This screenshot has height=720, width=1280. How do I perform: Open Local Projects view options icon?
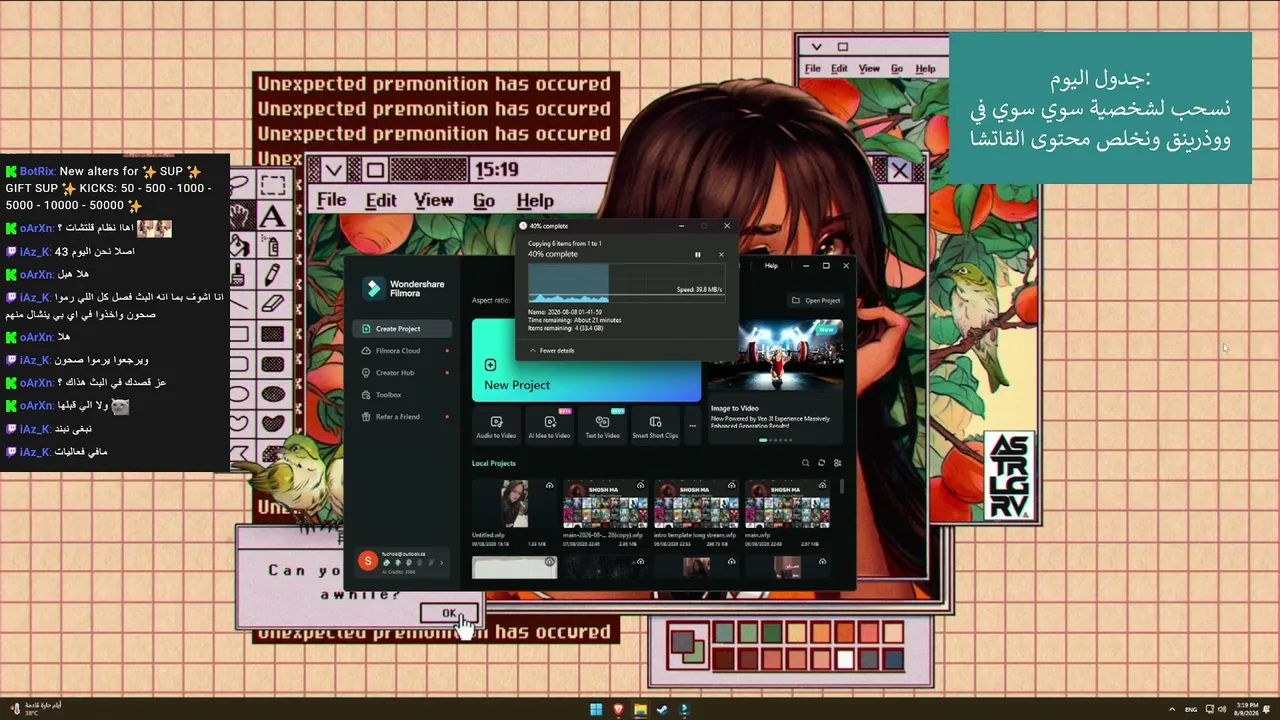coord(838,463)
